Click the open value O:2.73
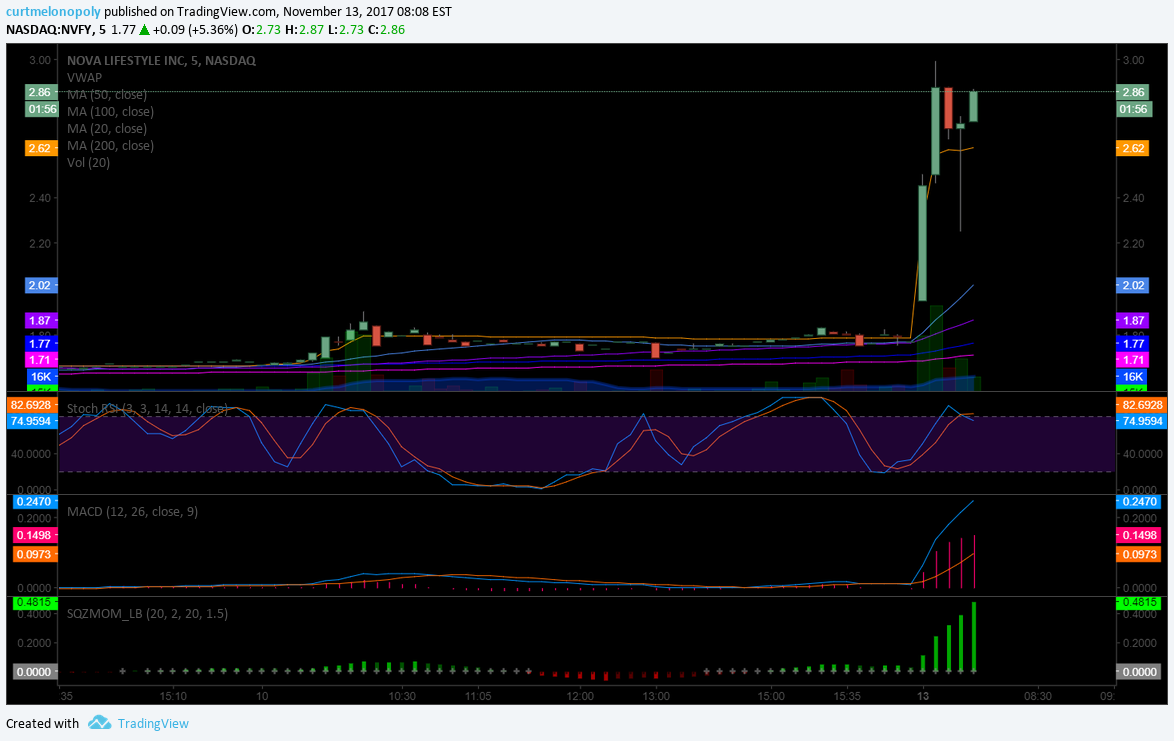Image resolution: width=1174 pixels, height=741 pixels. click(261, 30)
